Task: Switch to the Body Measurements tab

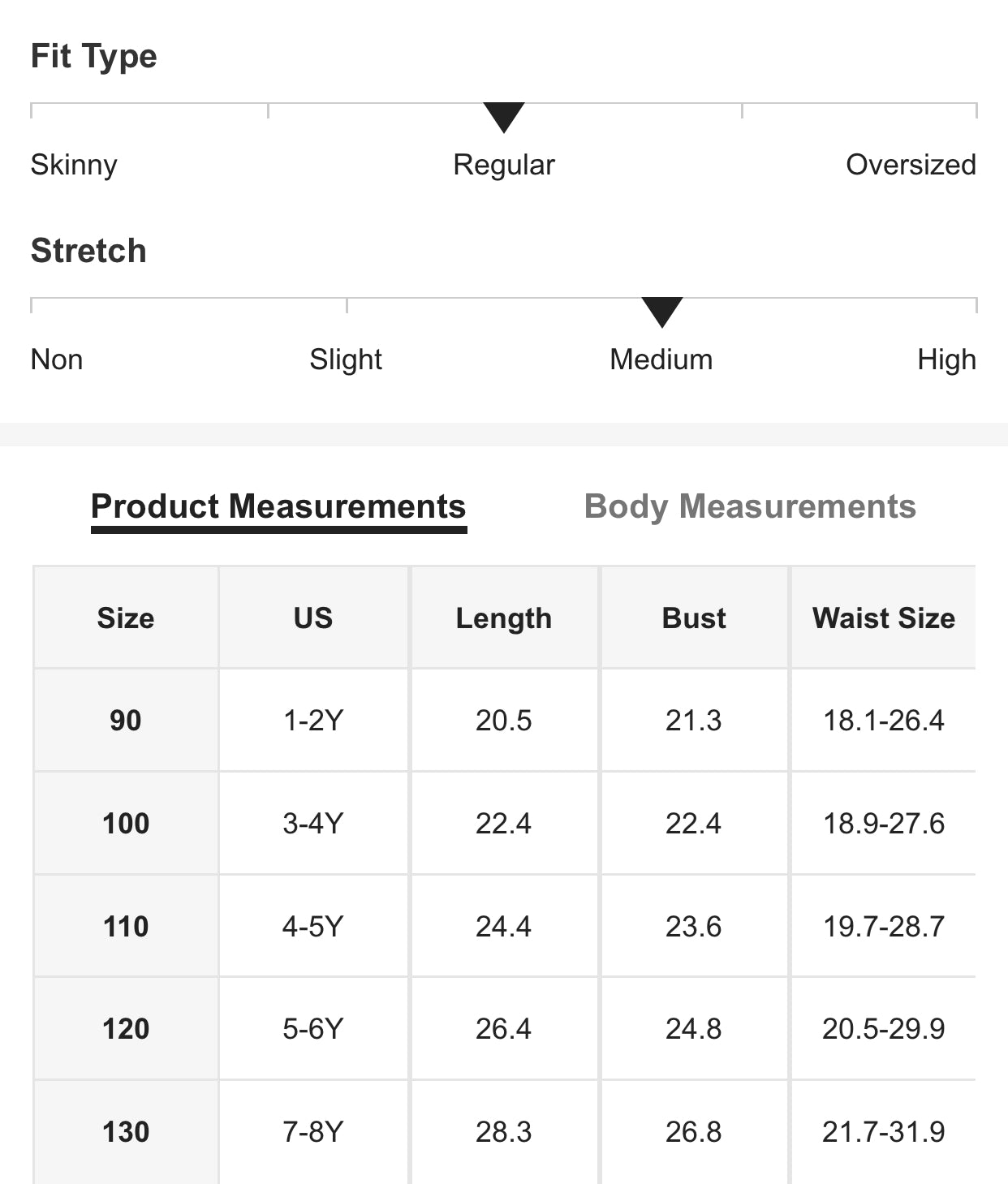Action: pos(750,506)
